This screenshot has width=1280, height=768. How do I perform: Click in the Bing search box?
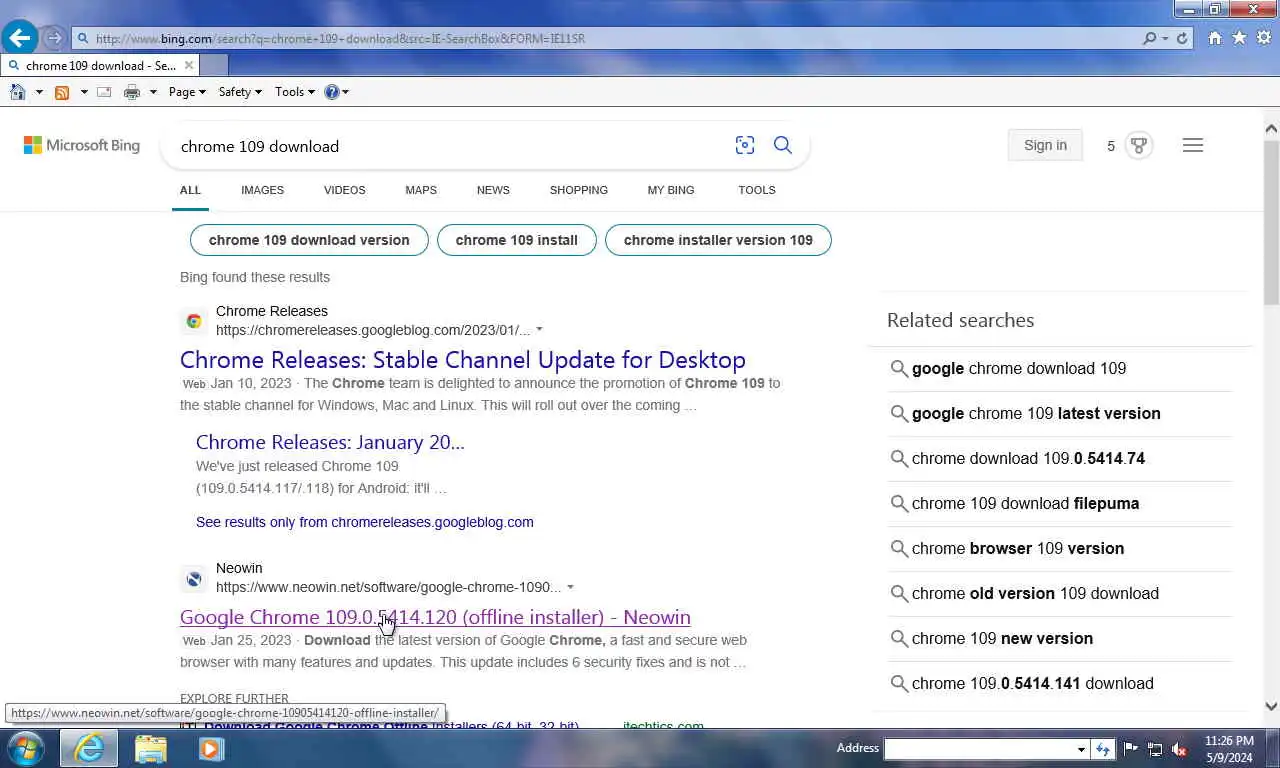pyautogui.click(x=450, y=146)
